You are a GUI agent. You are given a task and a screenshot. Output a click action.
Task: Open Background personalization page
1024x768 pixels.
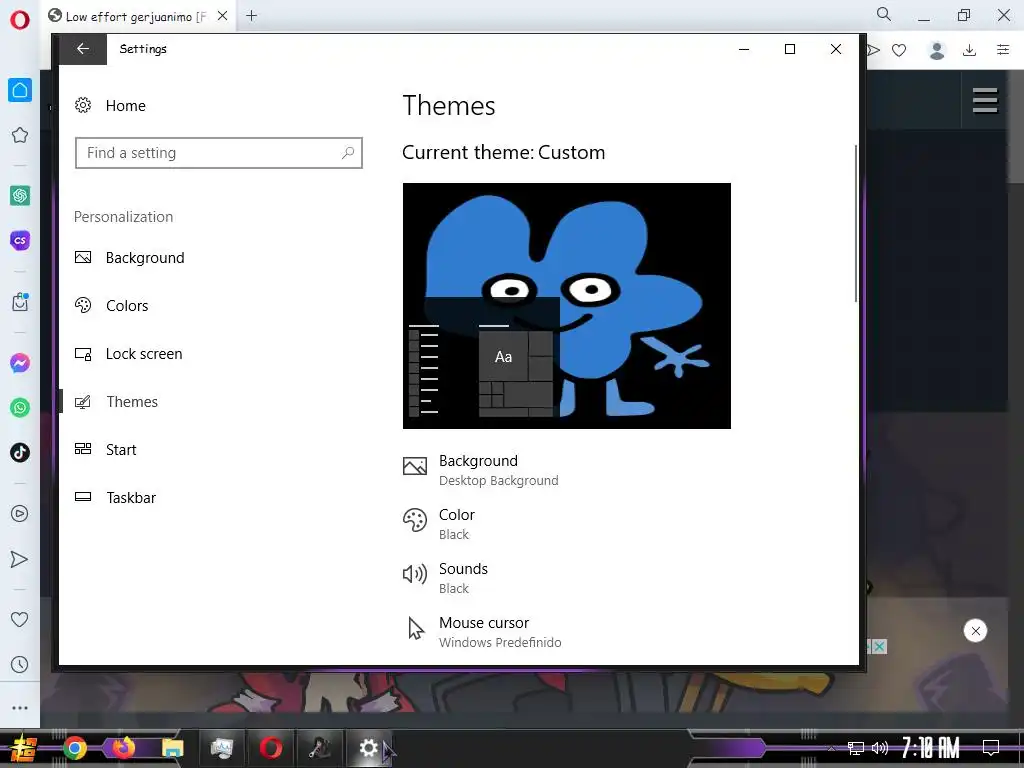[129, 258]
